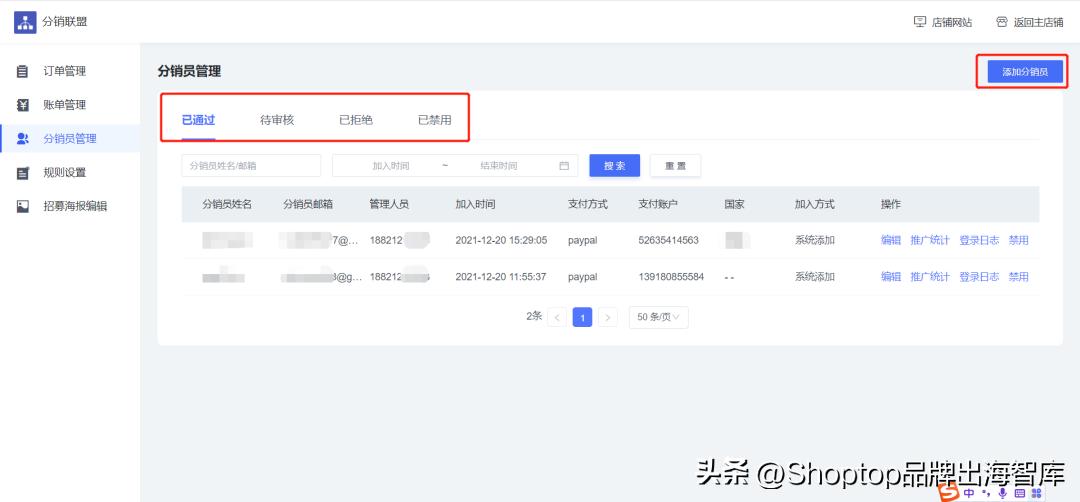The width and height of the screenshot is (1080, 502).
Task: Click the 2021-12-20 11:55:37 join time cell
Action: [501, 277]
